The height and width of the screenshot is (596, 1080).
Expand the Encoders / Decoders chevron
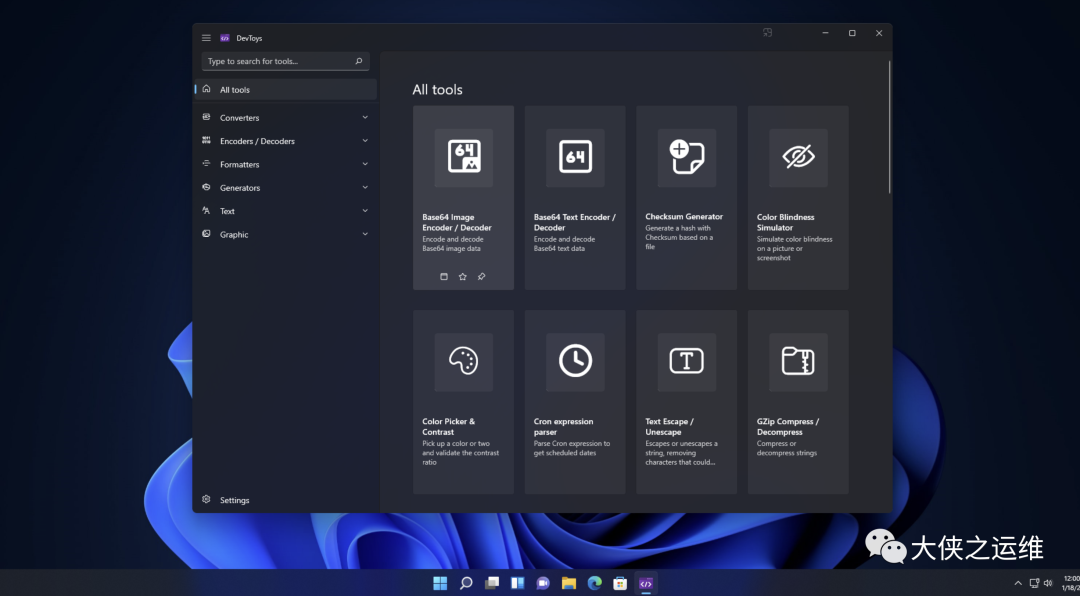365,141
